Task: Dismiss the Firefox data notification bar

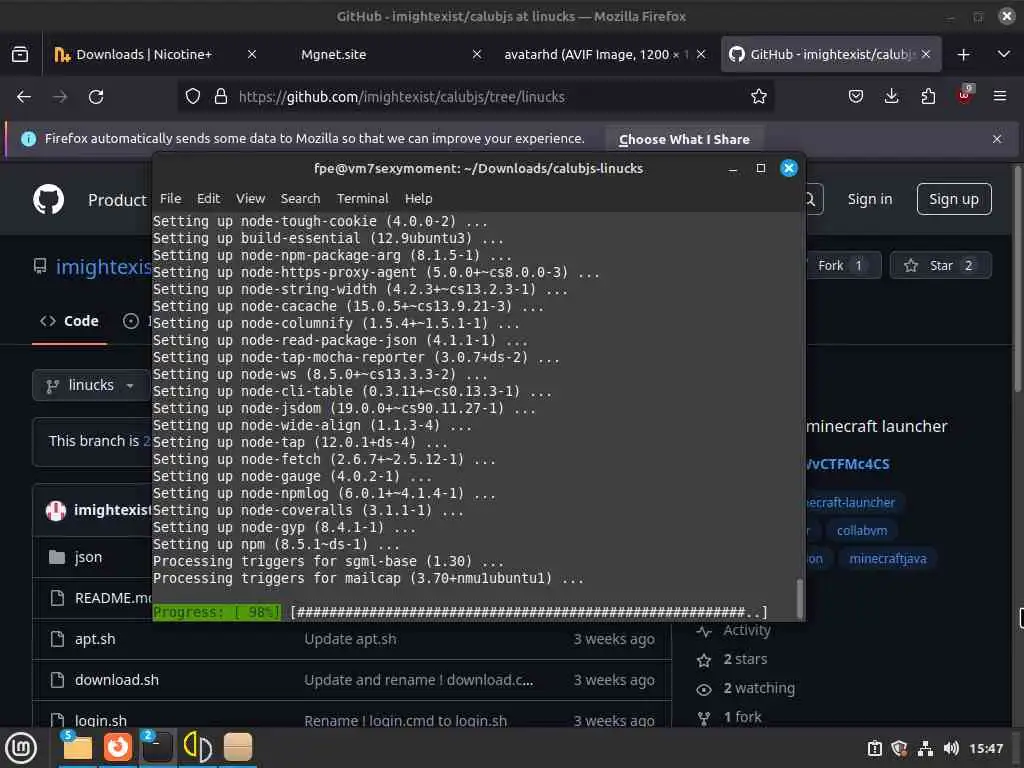Action: coord(997,139)
